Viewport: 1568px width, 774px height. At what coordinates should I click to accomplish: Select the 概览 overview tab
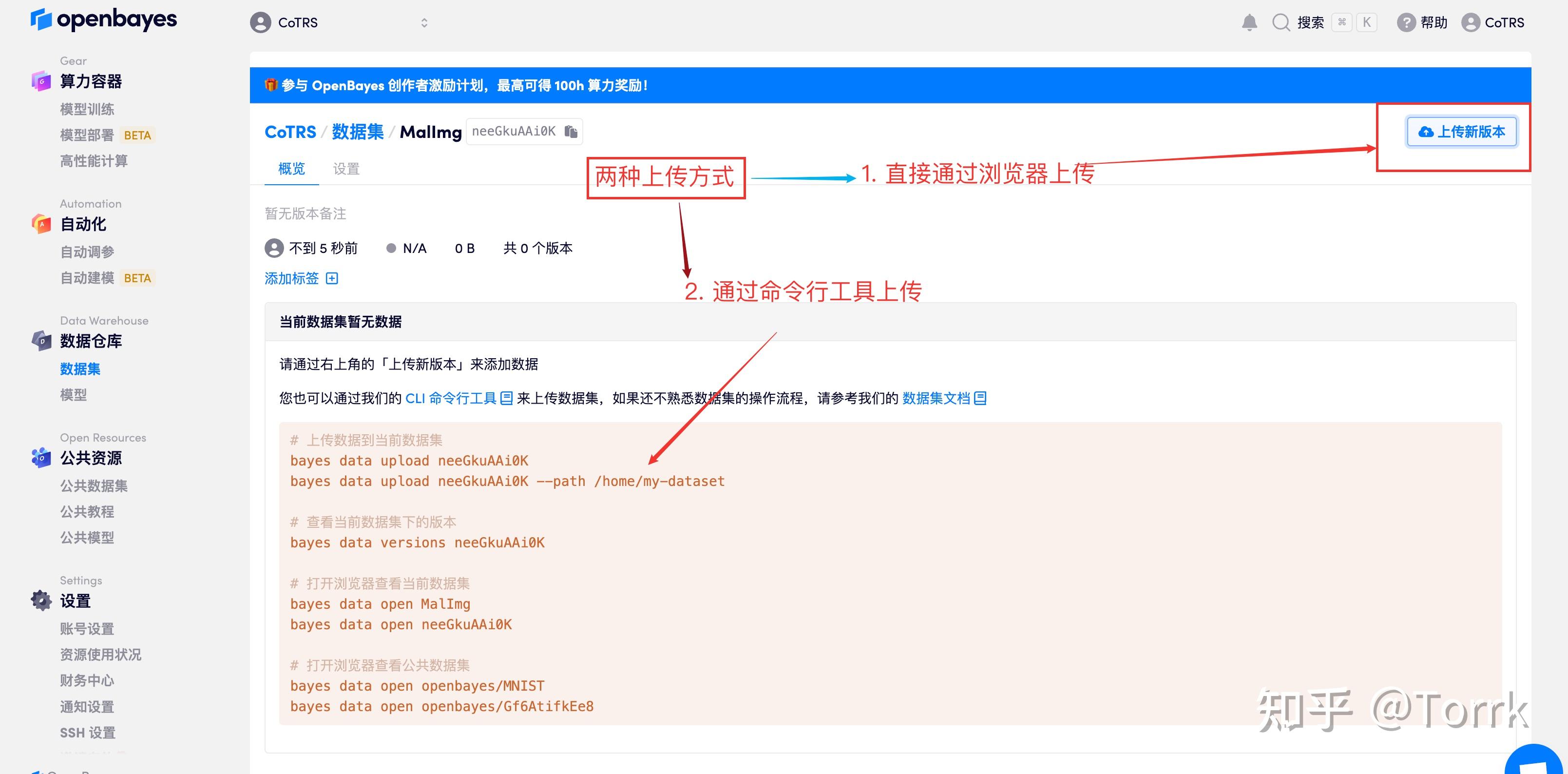coord(291,169)
